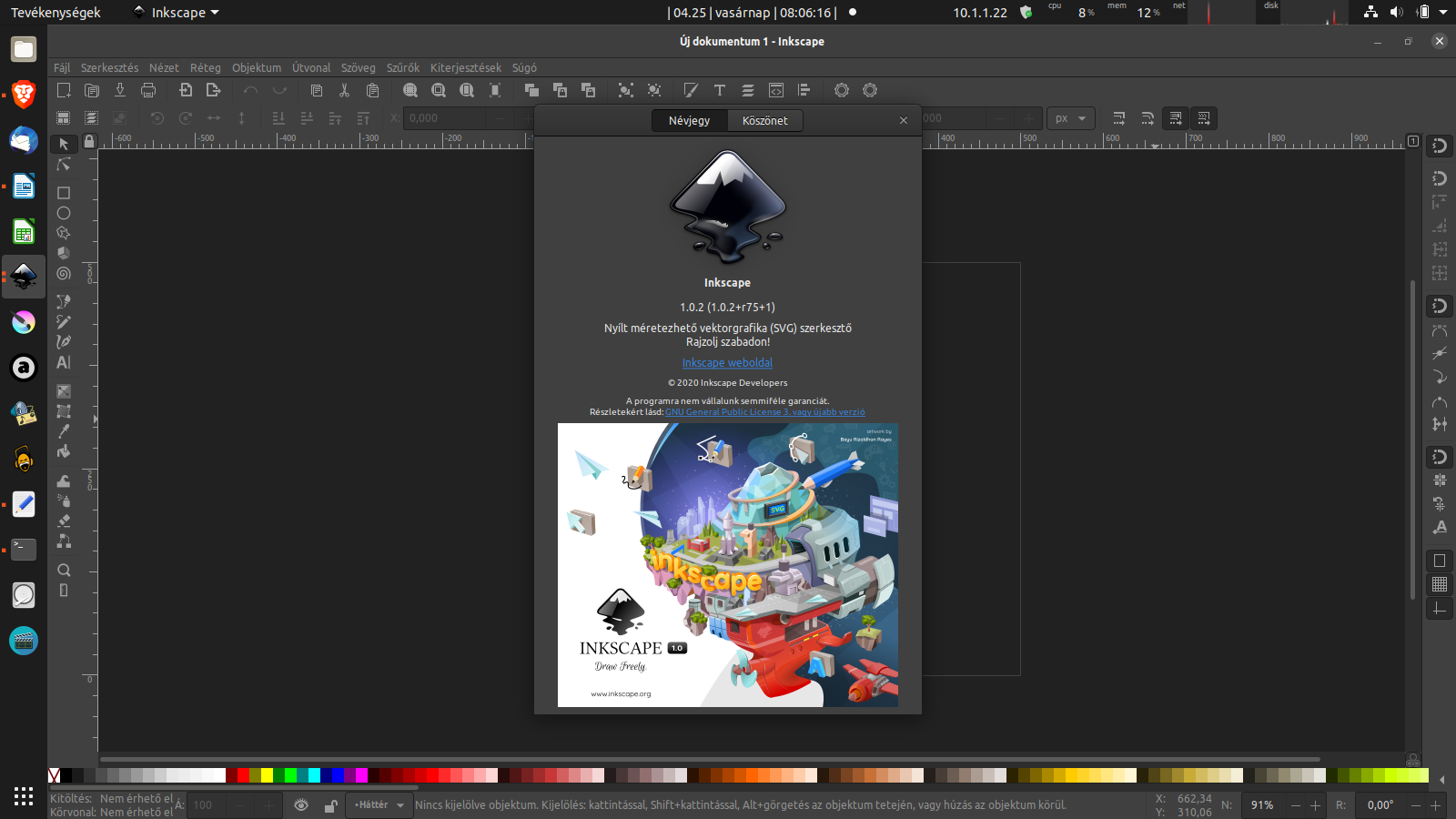Image resolution: width=1456 pixels, height=819 pixels.
Task: Pick the magenta swatch in the palette
Action: (x=361, y=775)
